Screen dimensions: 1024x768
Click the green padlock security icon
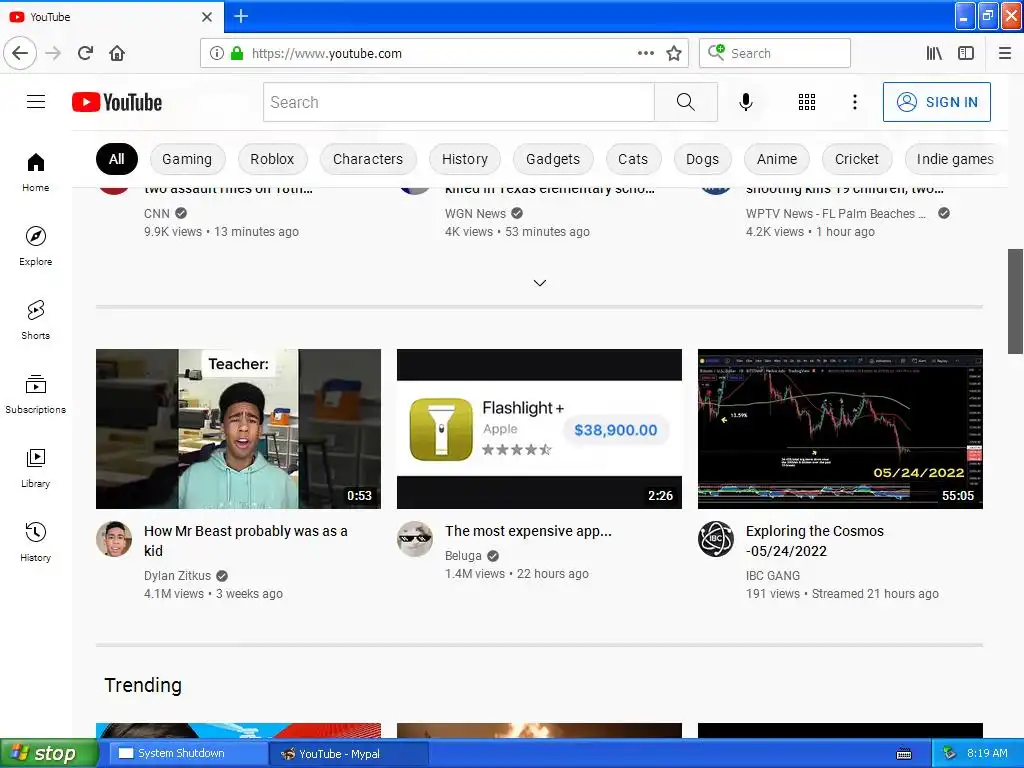coord(237,53)
